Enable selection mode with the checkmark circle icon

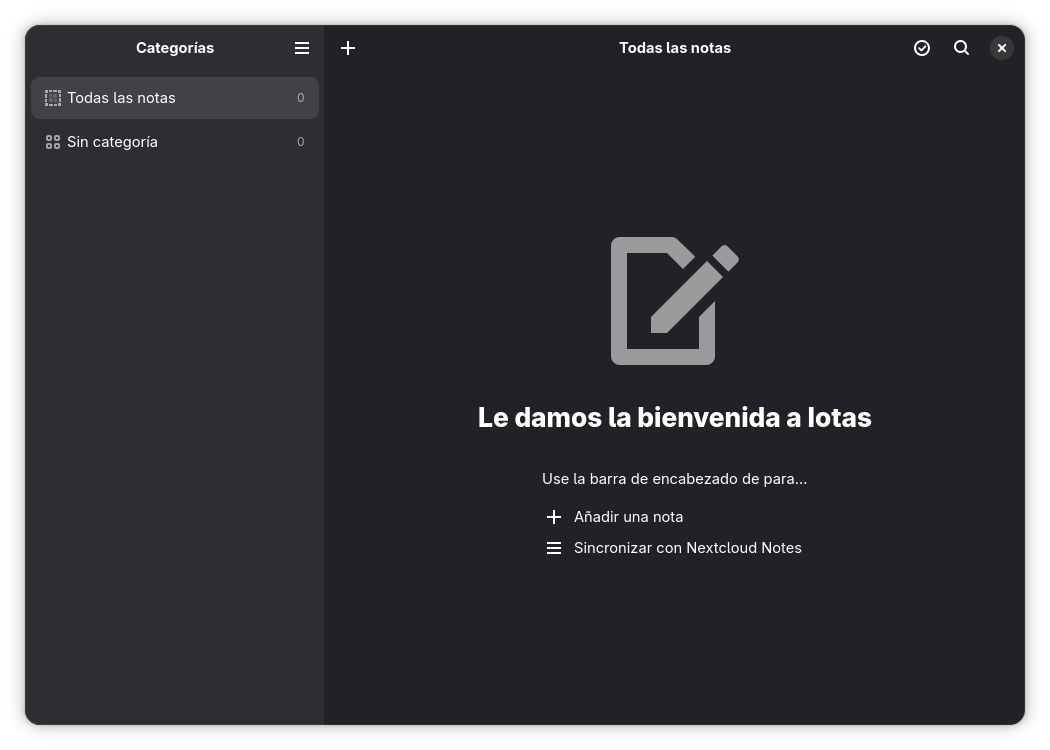tap(922, 48)
